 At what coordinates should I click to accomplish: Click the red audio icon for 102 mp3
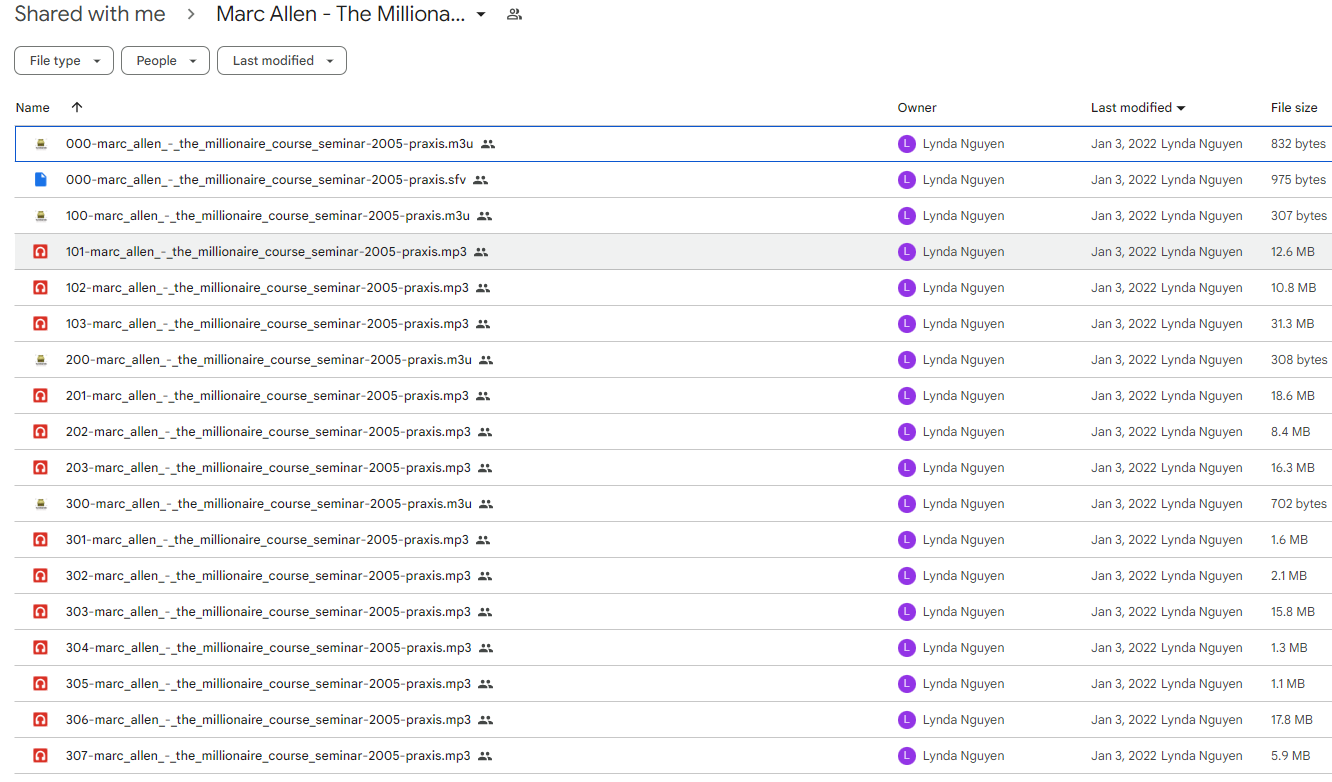tap(40, 288)
